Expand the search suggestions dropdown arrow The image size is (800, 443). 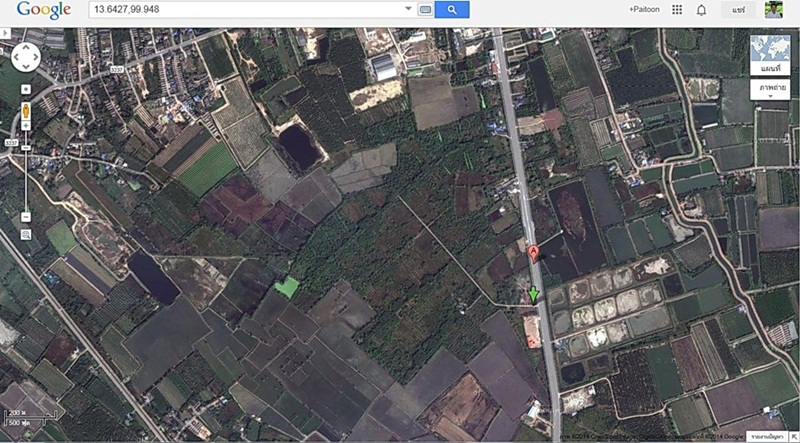pyautogui.click(x=407, y=10)
